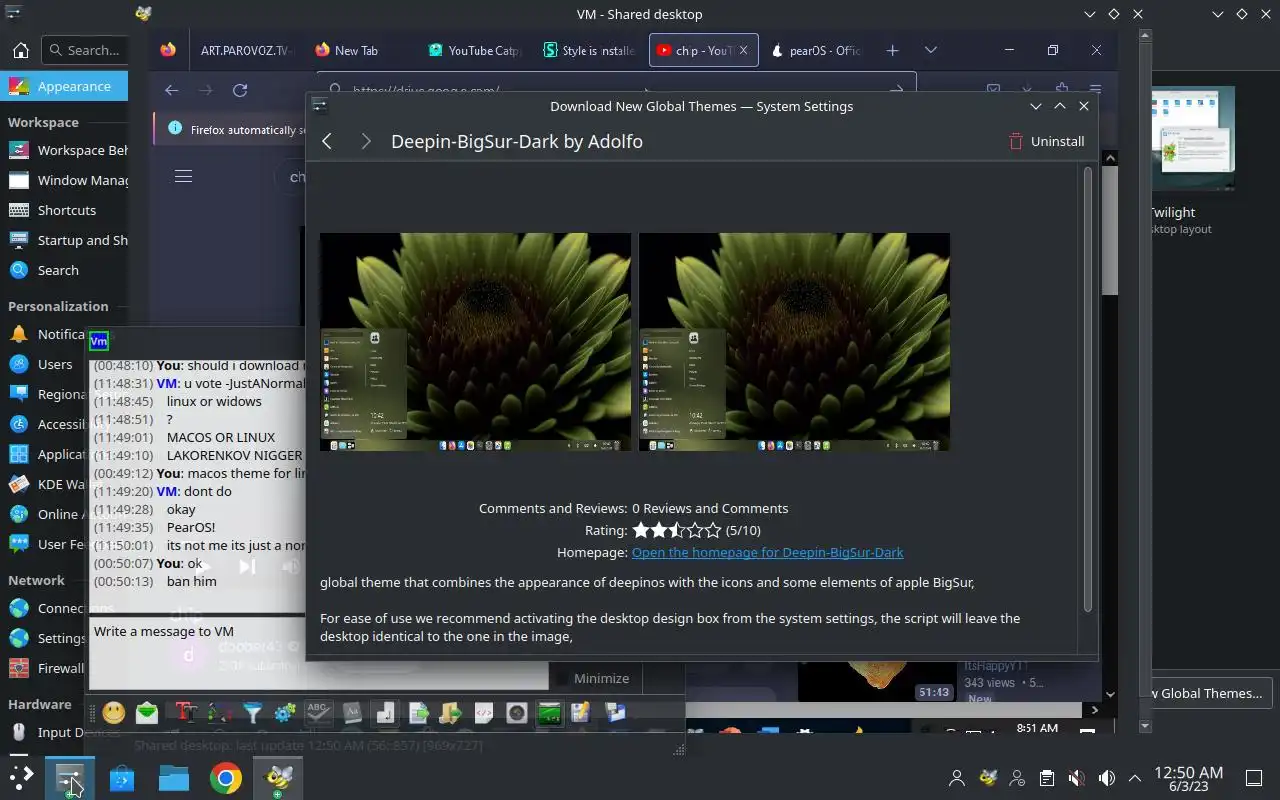Screen dimensions: 1280x800
Task: Click the theme dialog vertical scrollbar
Action: coord(1088,390)
